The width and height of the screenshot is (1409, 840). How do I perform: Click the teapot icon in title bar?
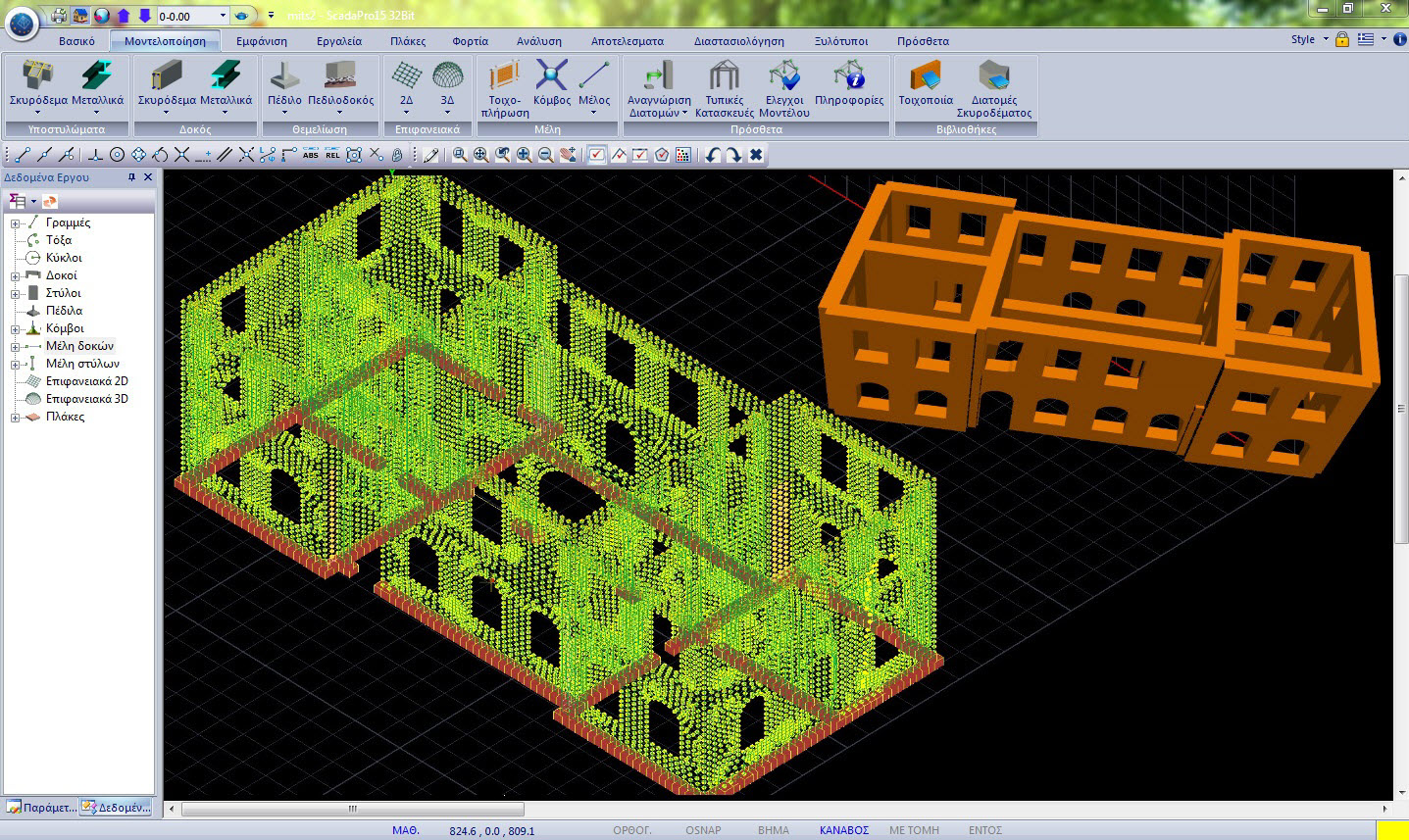click(x=241, y=16)
